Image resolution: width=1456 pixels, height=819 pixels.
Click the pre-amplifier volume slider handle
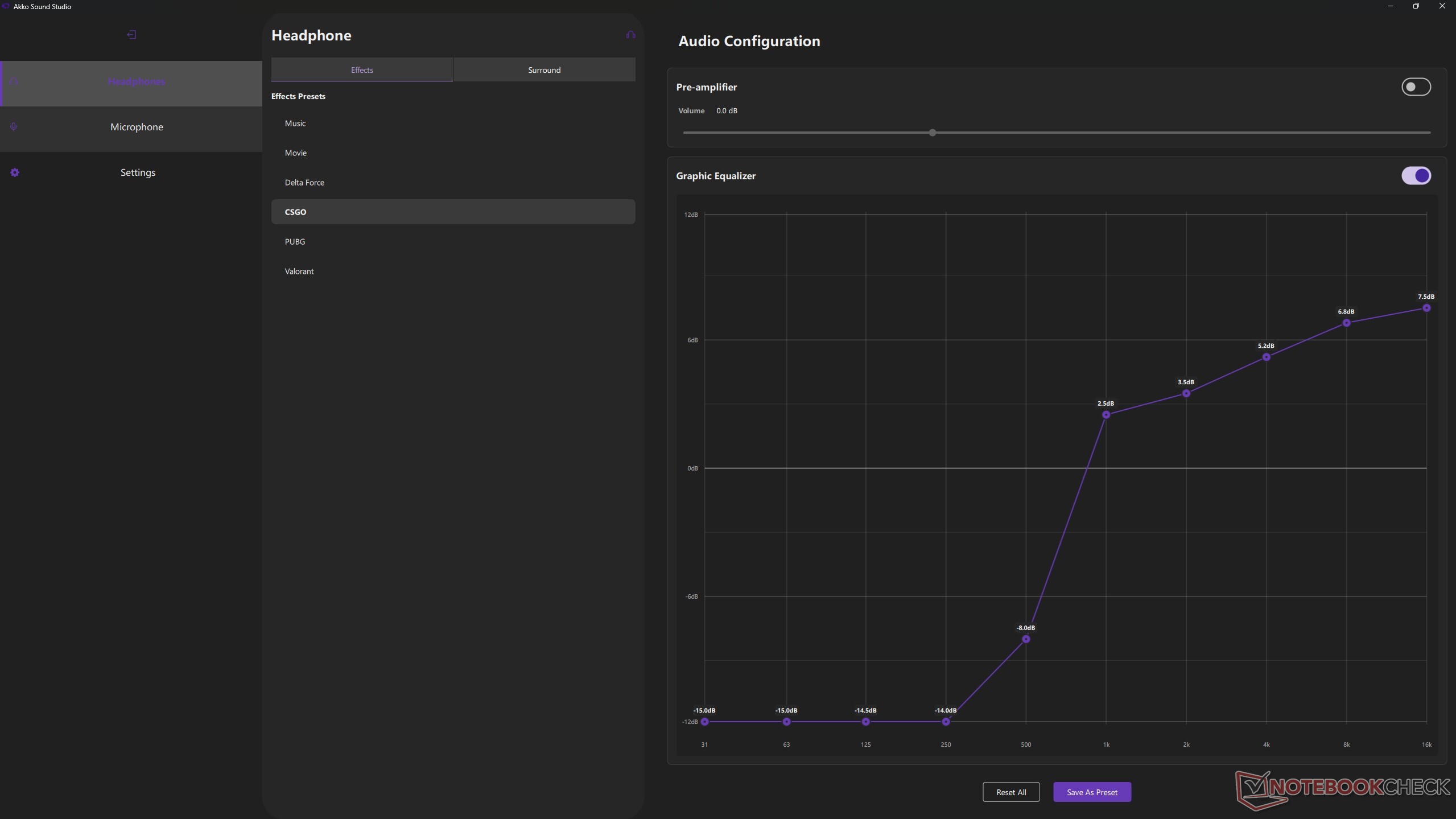pos(932,133)
